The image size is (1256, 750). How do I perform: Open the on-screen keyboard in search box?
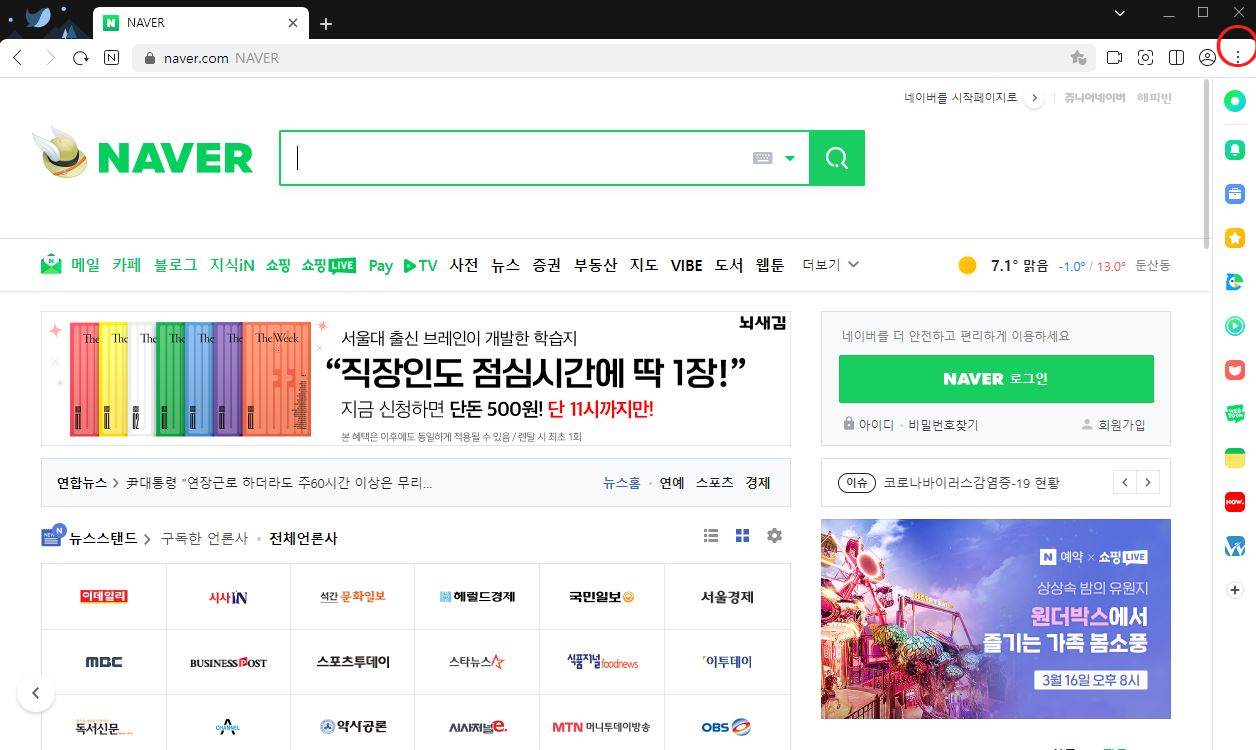tap(762, 158)
